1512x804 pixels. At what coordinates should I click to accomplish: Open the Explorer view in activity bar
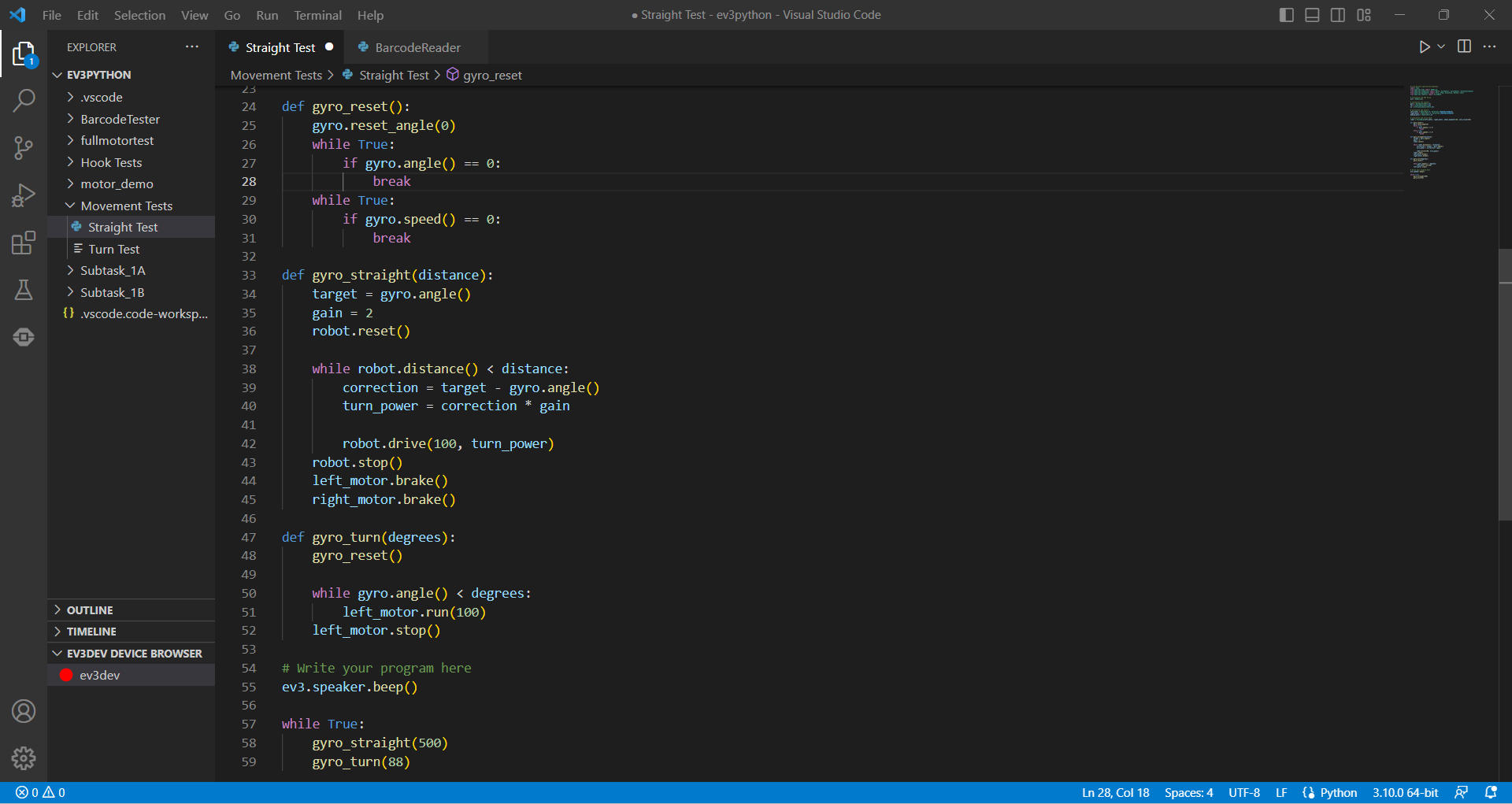point(24,54)
